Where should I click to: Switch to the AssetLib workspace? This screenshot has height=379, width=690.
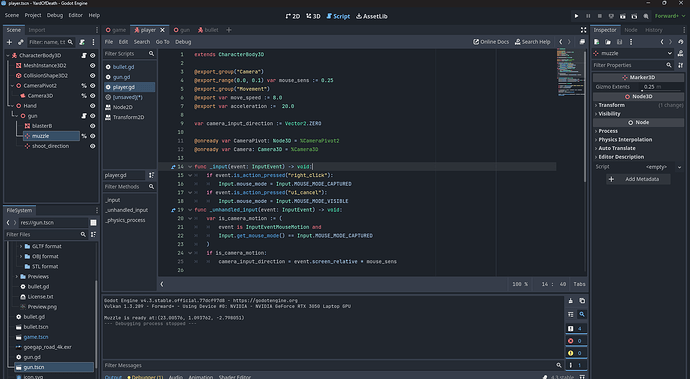coord(372,16)
